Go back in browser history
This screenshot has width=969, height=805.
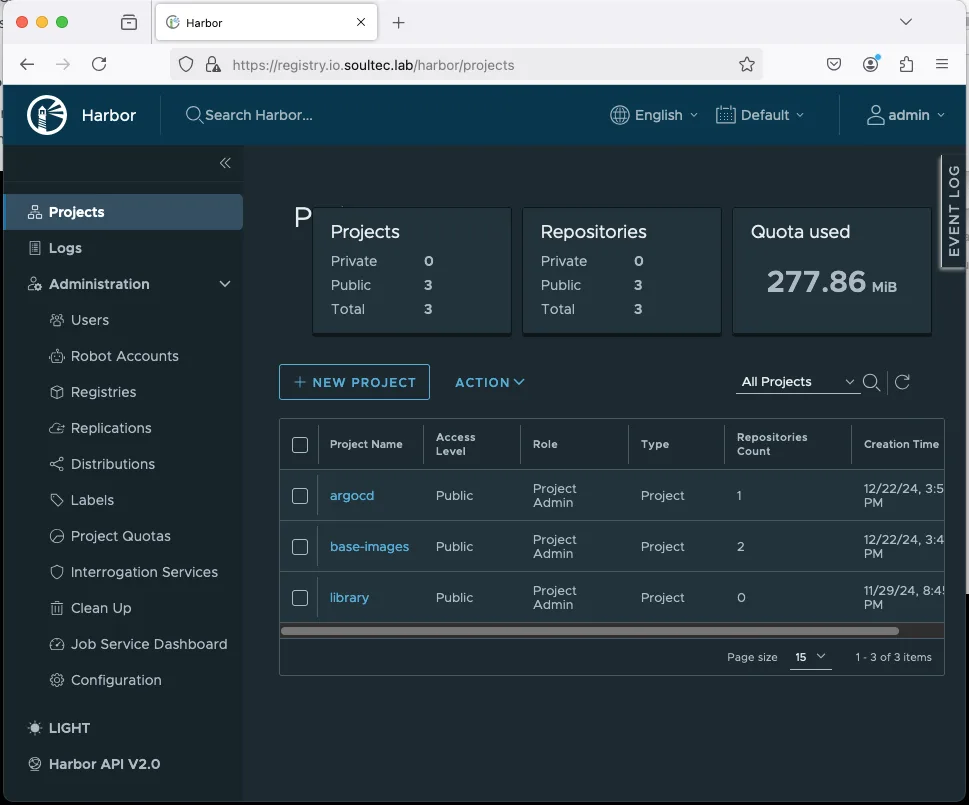(27, 64)
